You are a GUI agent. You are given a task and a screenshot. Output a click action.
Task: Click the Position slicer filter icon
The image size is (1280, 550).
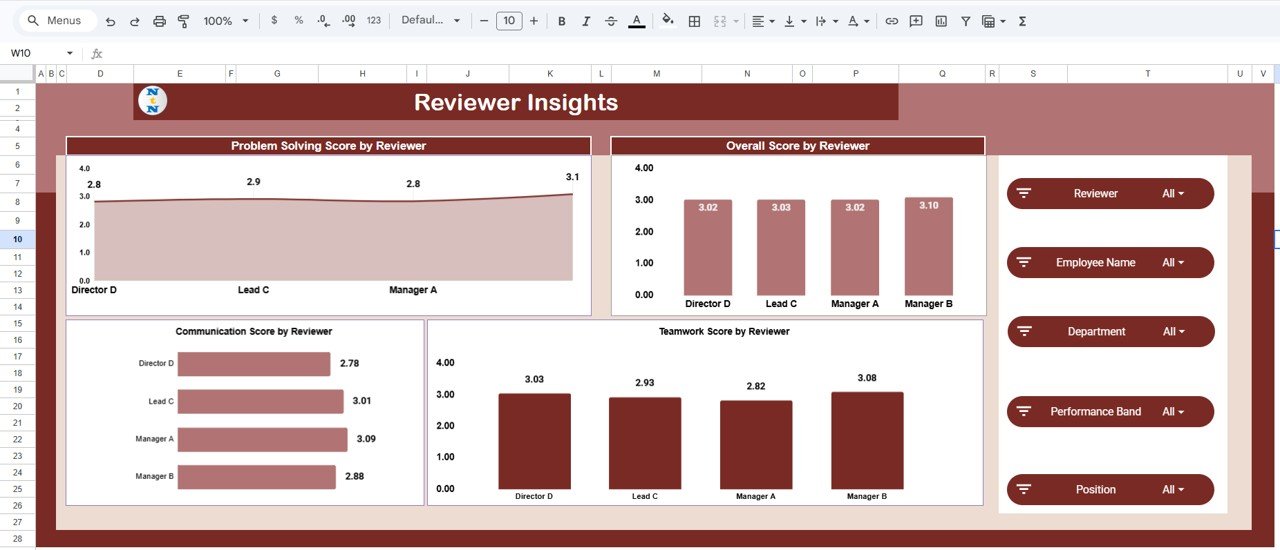tap(1023, 490)
